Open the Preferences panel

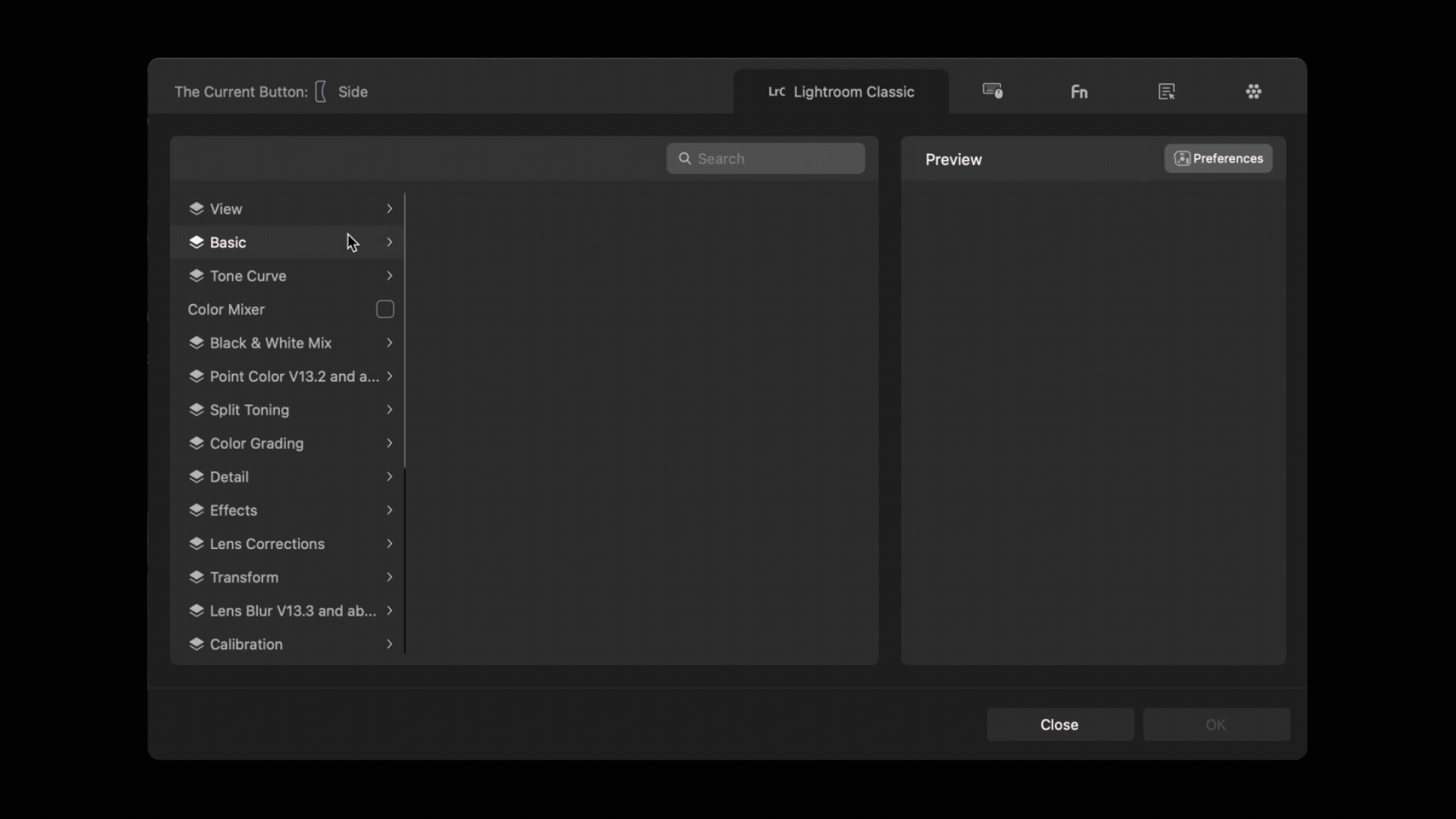click(1217, 158)
